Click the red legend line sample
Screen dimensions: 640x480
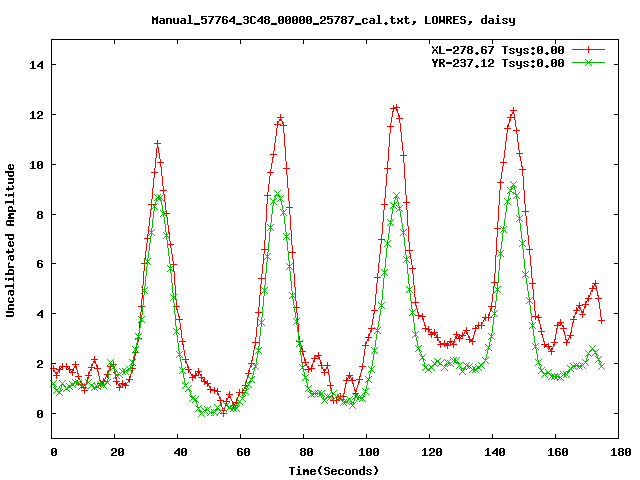pos(588,50)
